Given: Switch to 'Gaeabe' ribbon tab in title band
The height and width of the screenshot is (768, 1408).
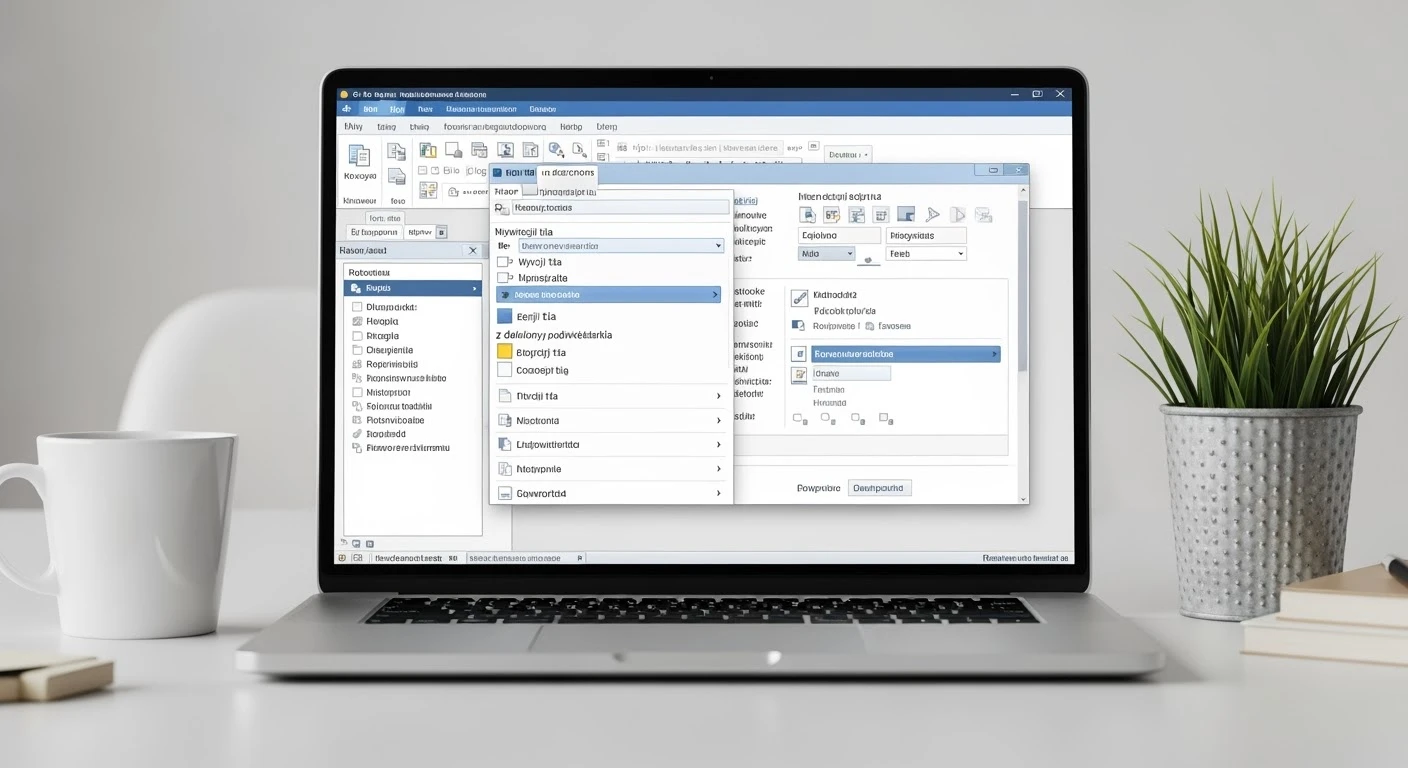Looking at the screenshot, I should click(543, 109).
